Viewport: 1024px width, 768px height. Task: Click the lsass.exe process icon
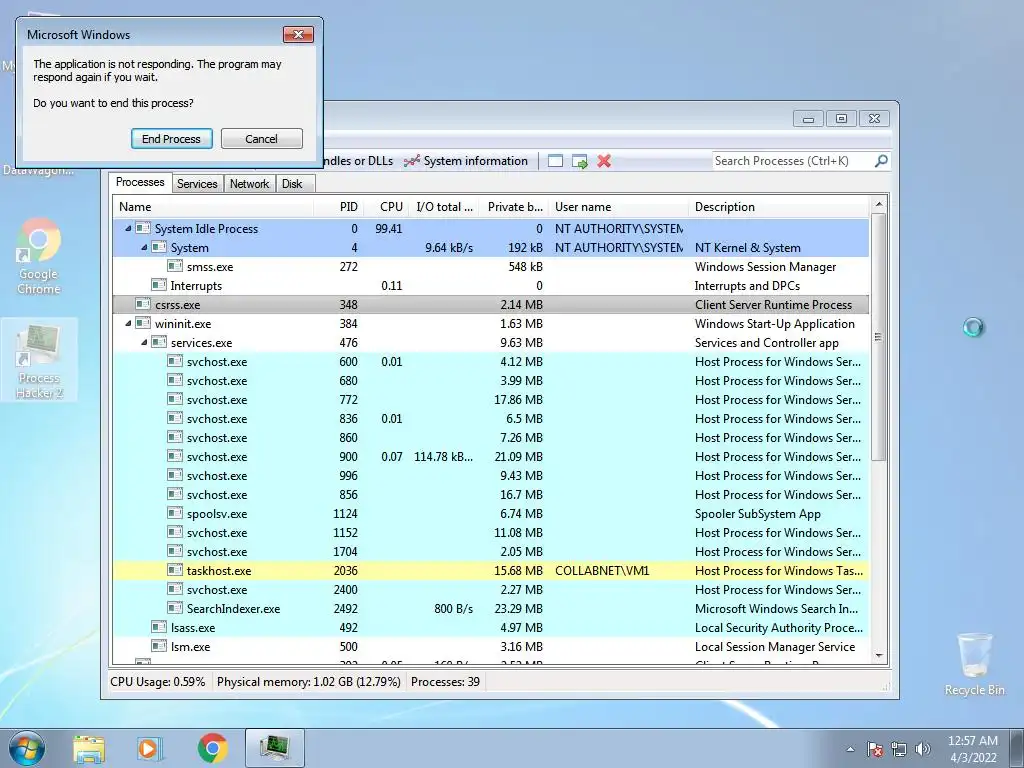coord(159,626)
